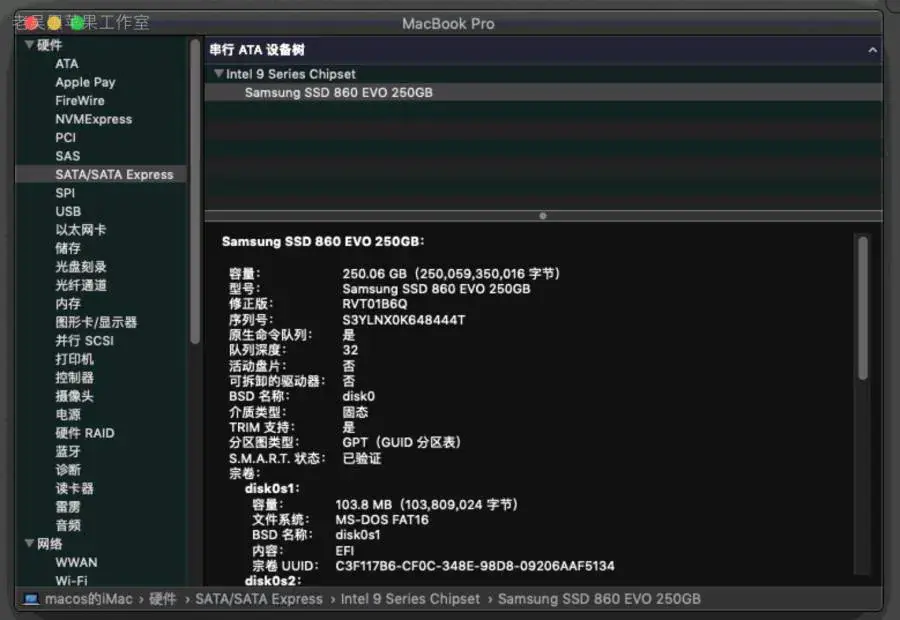Image resolution: width=900 pixels, height=620 pixels.
Task: Click macos的iMac in the path bar
Action: (x=88, y=599)
